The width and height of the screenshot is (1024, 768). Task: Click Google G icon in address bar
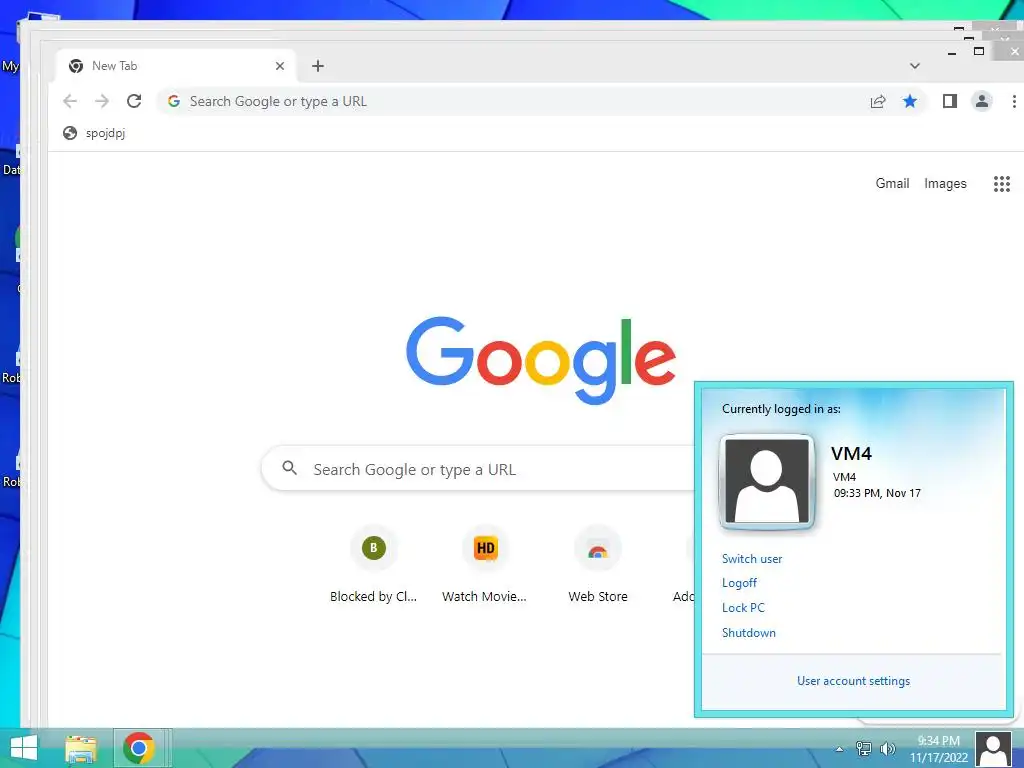tap(174, 101)
